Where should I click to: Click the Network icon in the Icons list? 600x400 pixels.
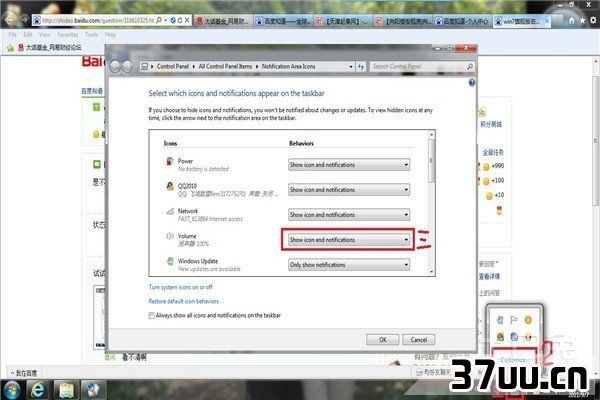point(170,211)
